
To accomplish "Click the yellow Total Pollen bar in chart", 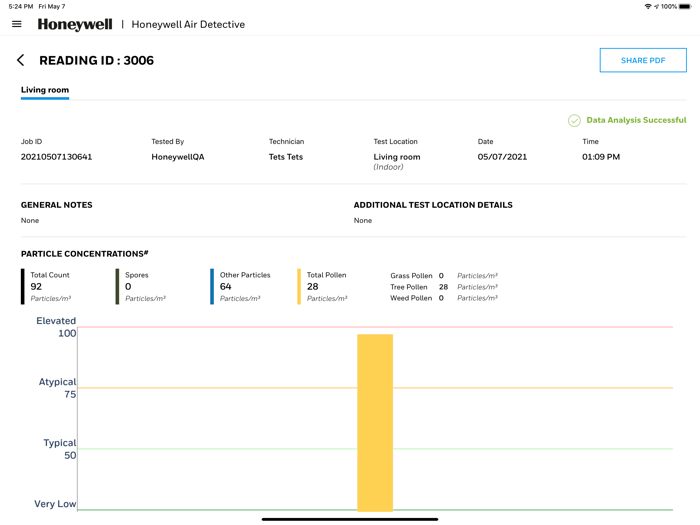I will pyautogui.click(x=375, y=422).
